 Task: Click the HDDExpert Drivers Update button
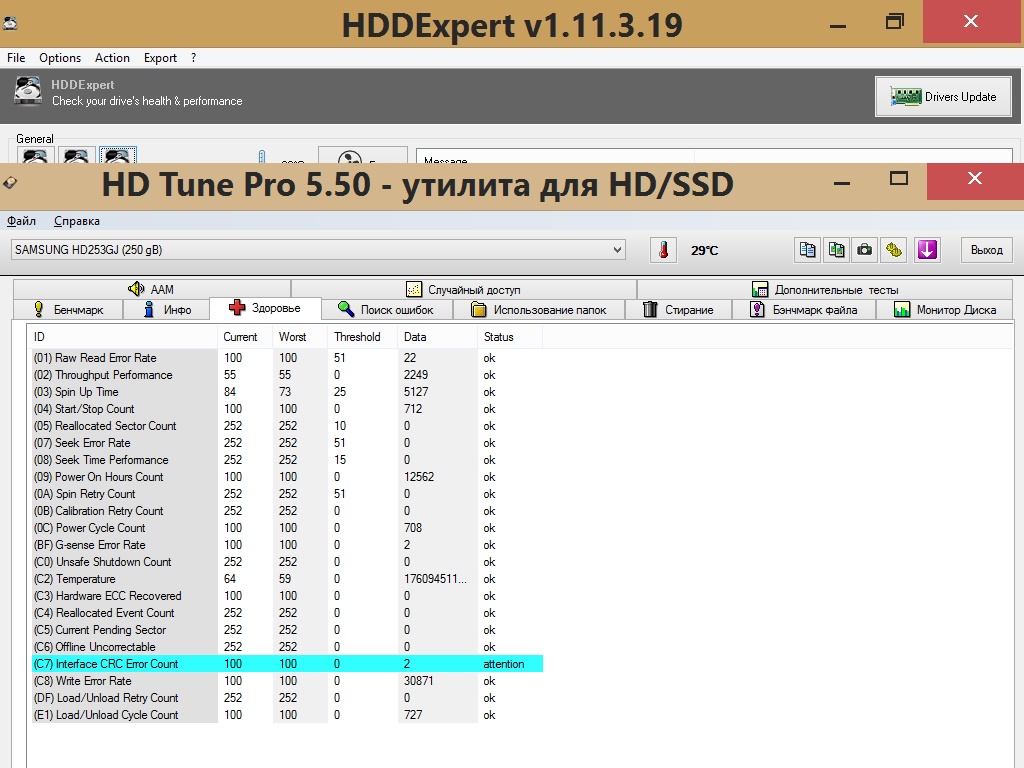tap(944, 97)
